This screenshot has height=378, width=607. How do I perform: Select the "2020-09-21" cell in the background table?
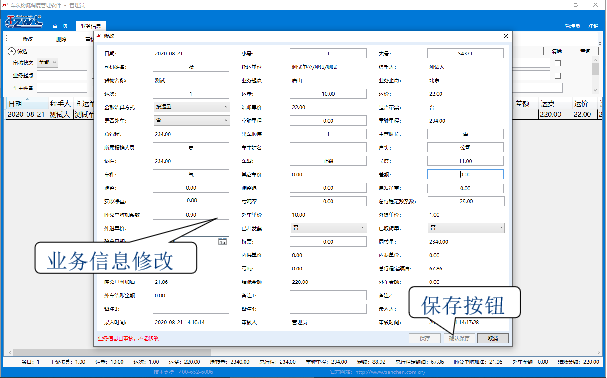tap(27, 114)
